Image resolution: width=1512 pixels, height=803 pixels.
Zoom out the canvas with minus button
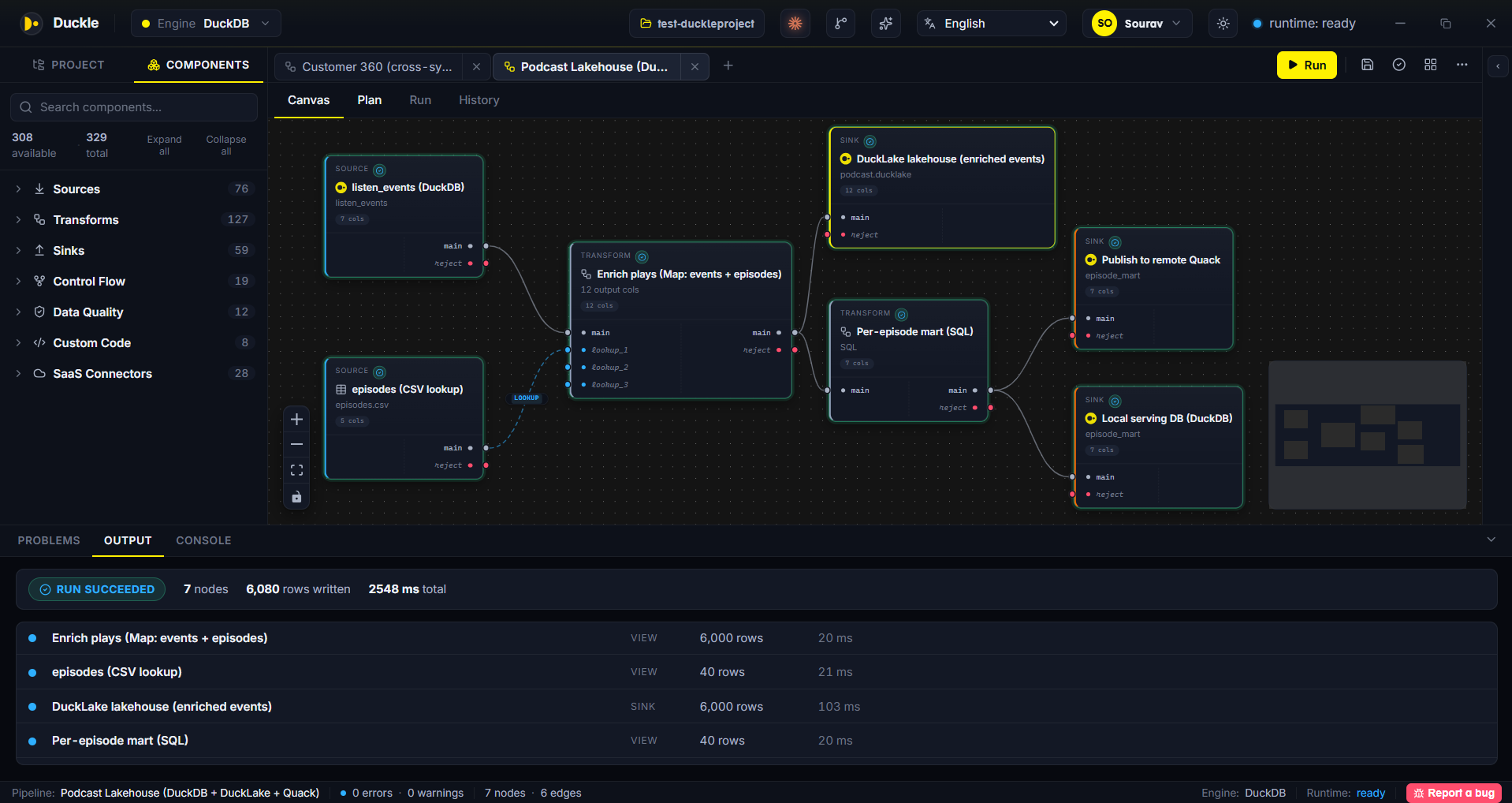coord(296,445)
